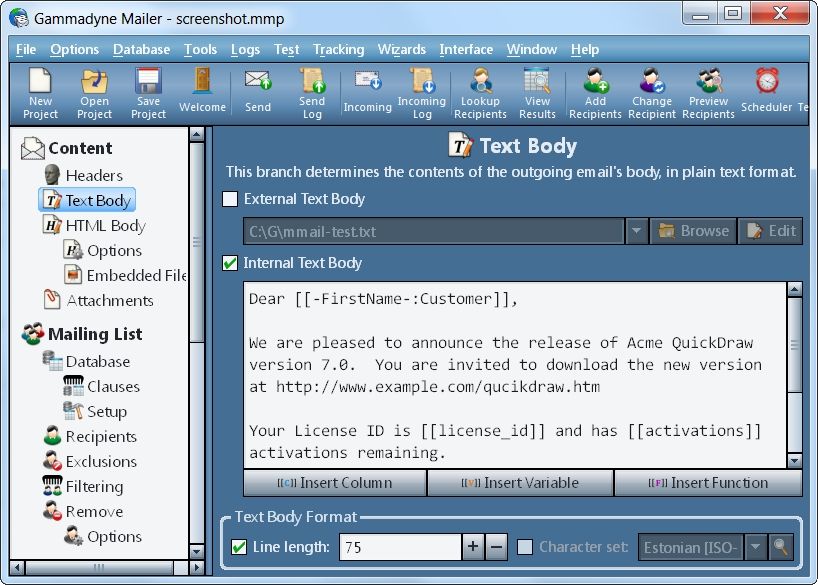Open the Filtering tree branch
Image resolution: width=818 pixels, height=585 pixels.
(x=83, y=486)
